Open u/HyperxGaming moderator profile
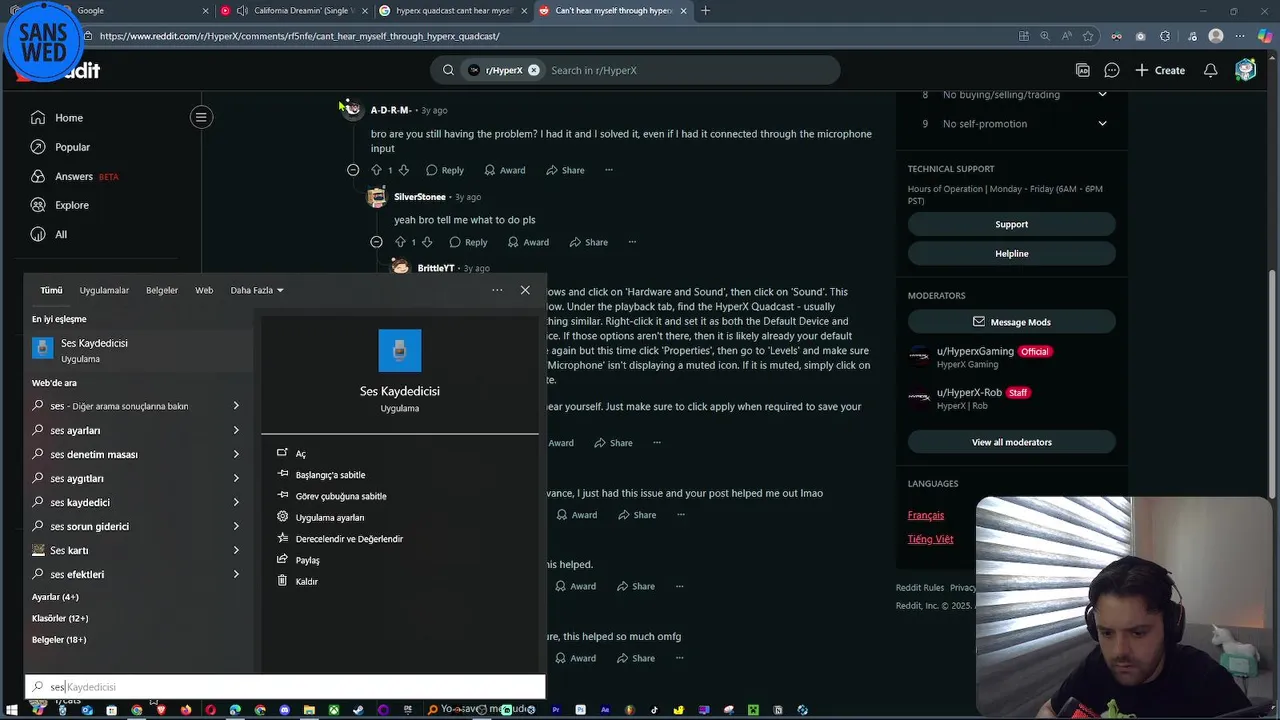Screen dimensions: 1280x720 coord(975,351)
